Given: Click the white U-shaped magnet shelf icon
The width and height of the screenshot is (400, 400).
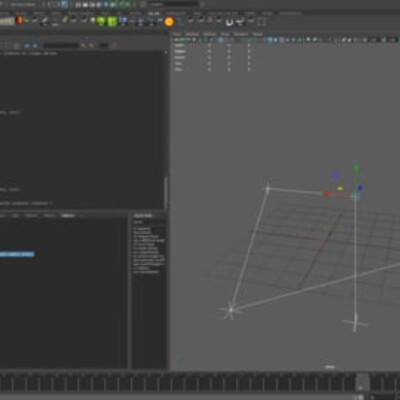Looking at the screenshot, I should point(229,22).
